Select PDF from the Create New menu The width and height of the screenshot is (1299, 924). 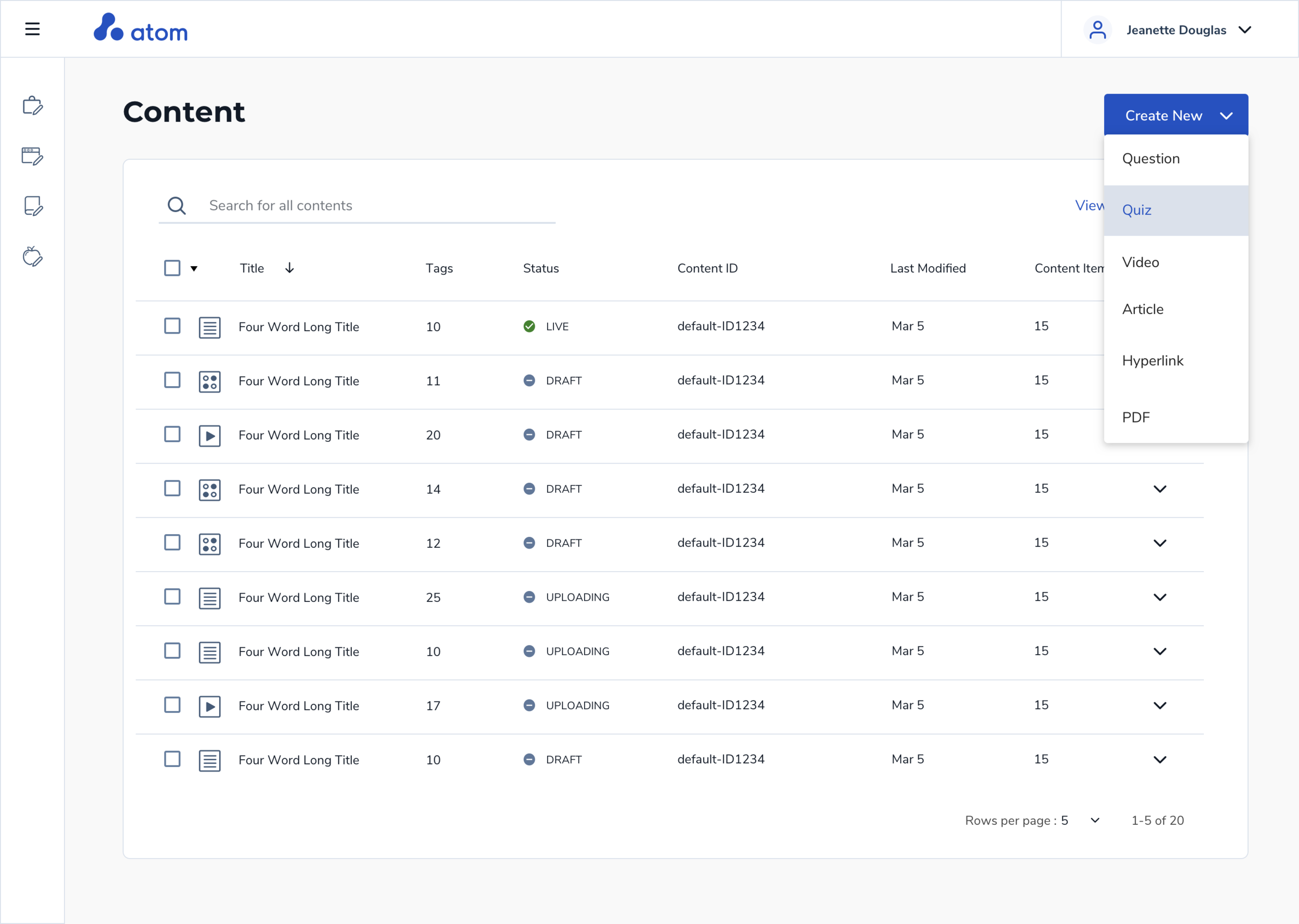[x=1175, y=418]
